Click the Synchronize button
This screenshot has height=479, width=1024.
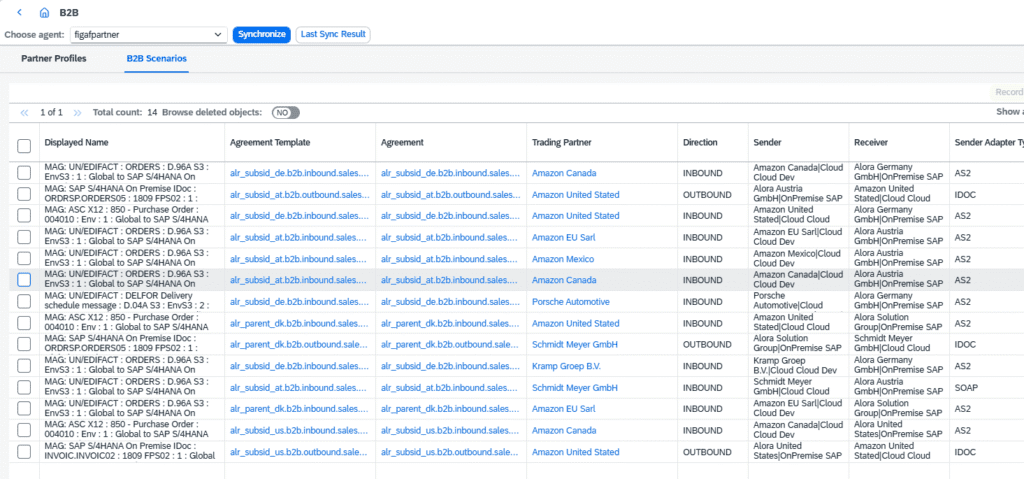[261, 35]
